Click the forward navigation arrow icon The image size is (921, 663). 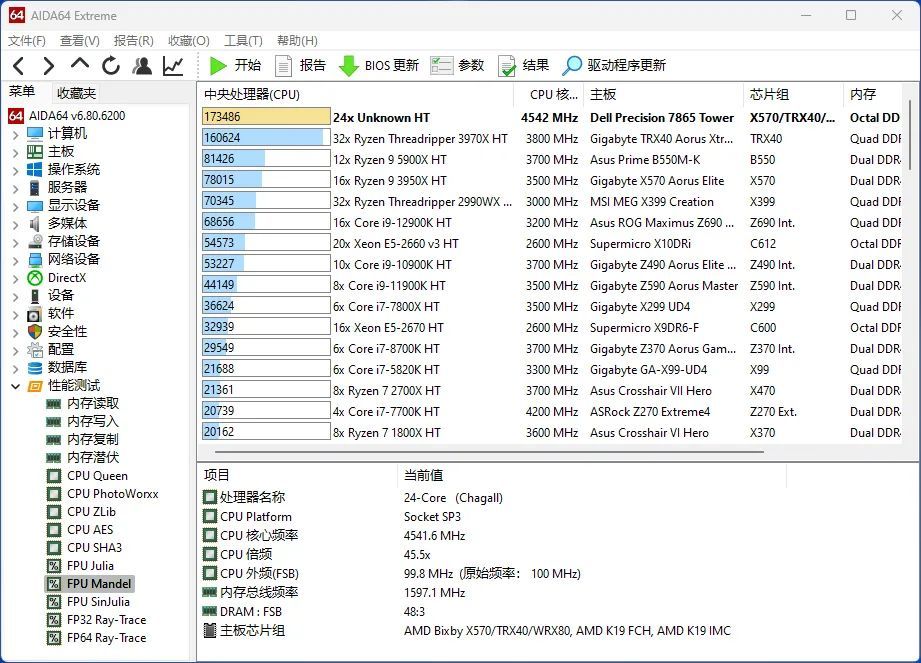point(47,65)
